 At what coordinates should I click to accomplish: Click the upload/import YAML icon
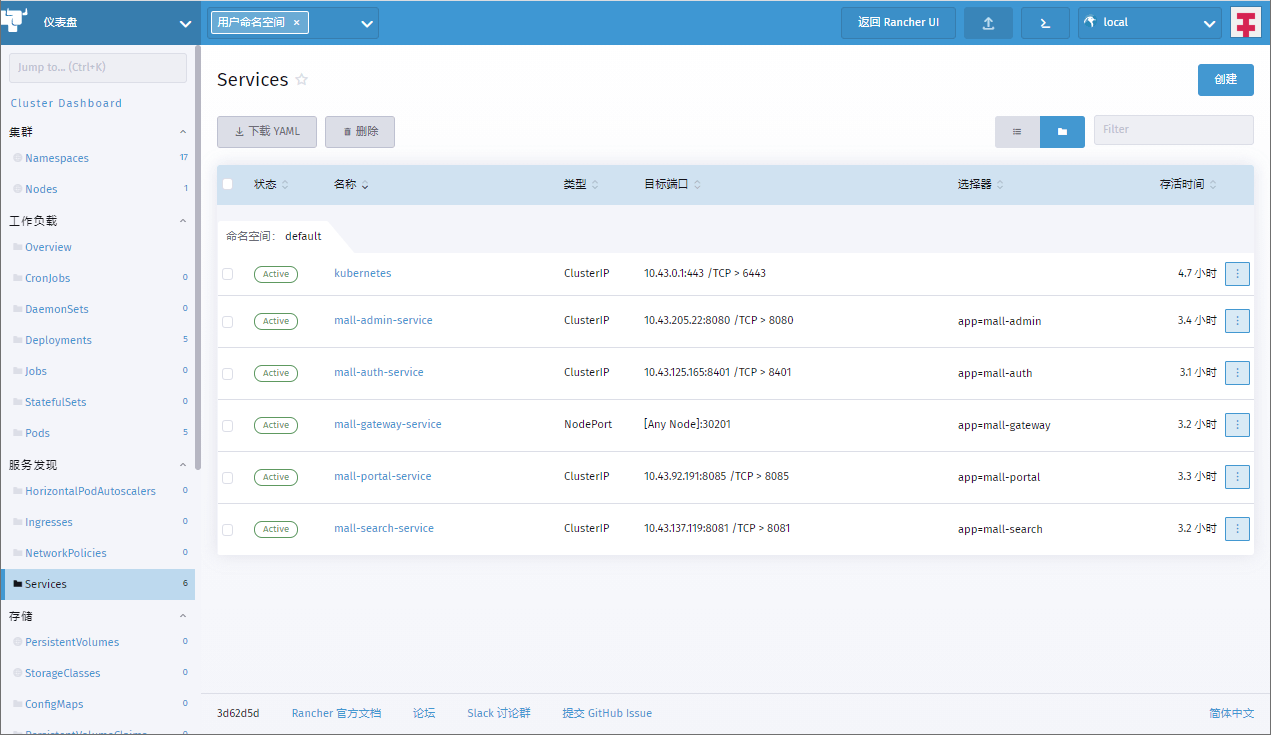[x=988, y=23]
